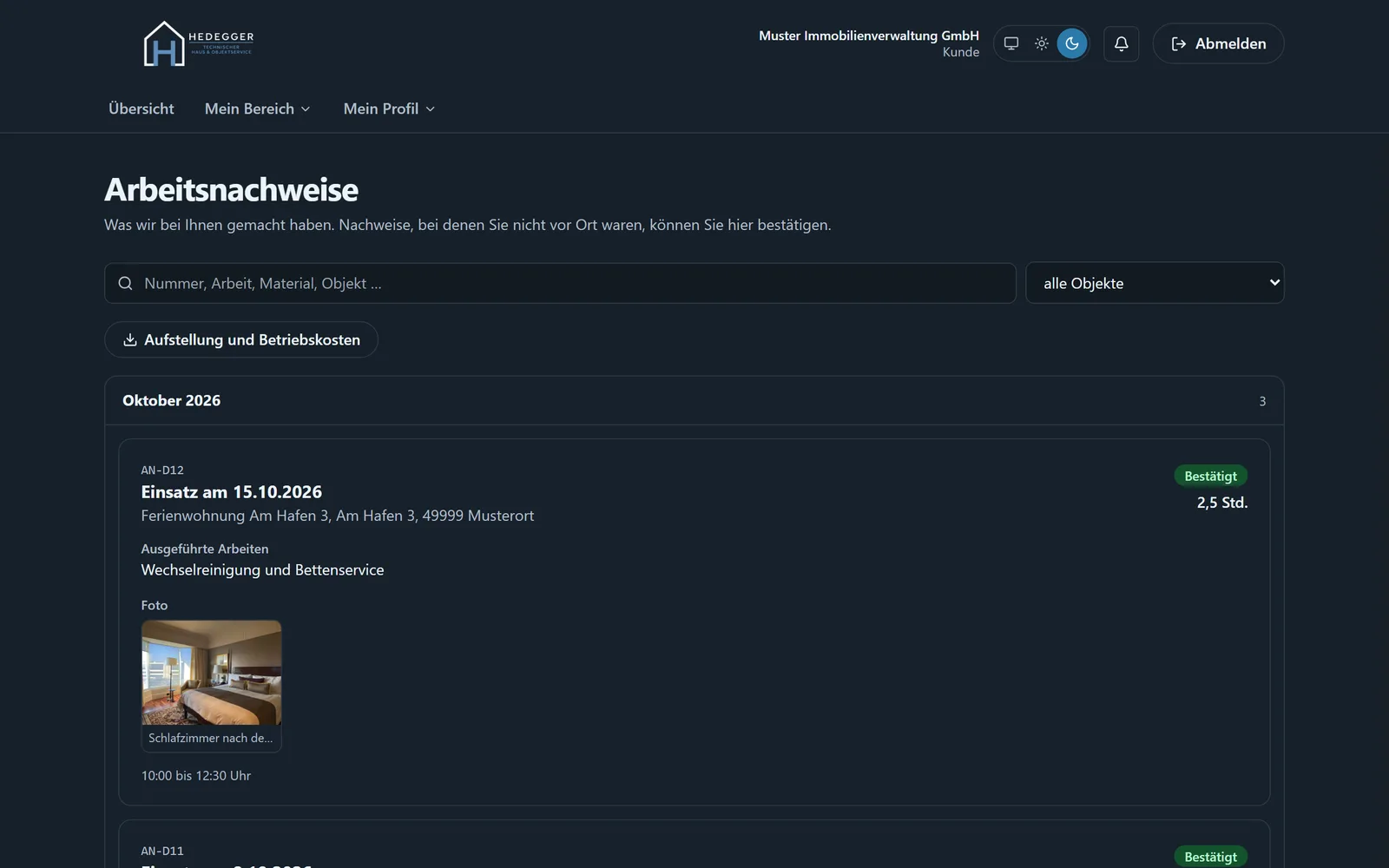Click the search magnifier icon
The height and width of the screenshot is (868, 1389).
pyautogui.click(x=126, y=283)
